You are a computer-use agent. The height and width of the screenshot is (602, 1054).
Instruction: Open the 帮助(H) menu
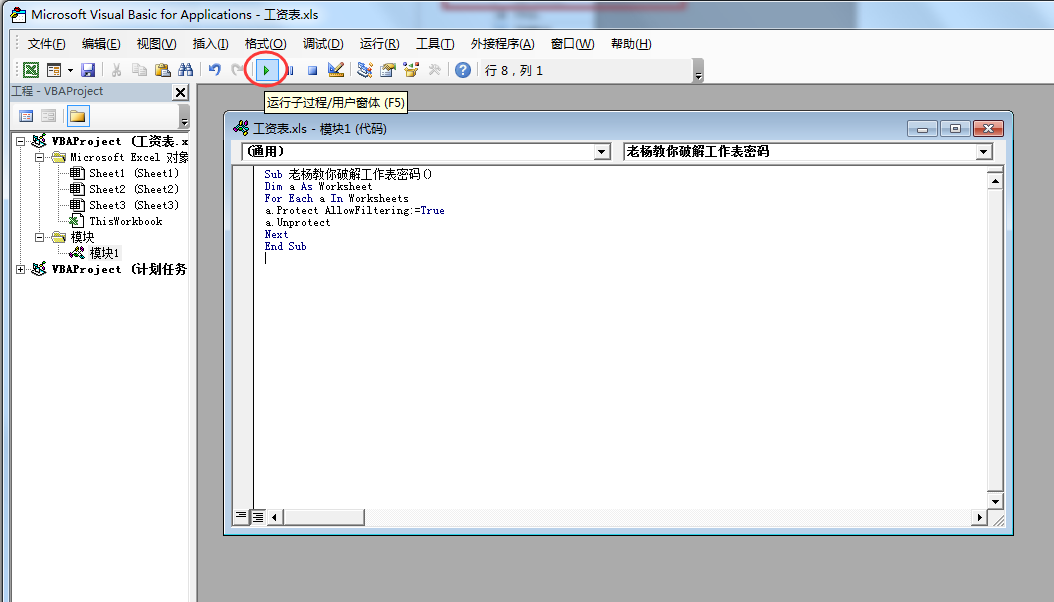pos(631,44)
